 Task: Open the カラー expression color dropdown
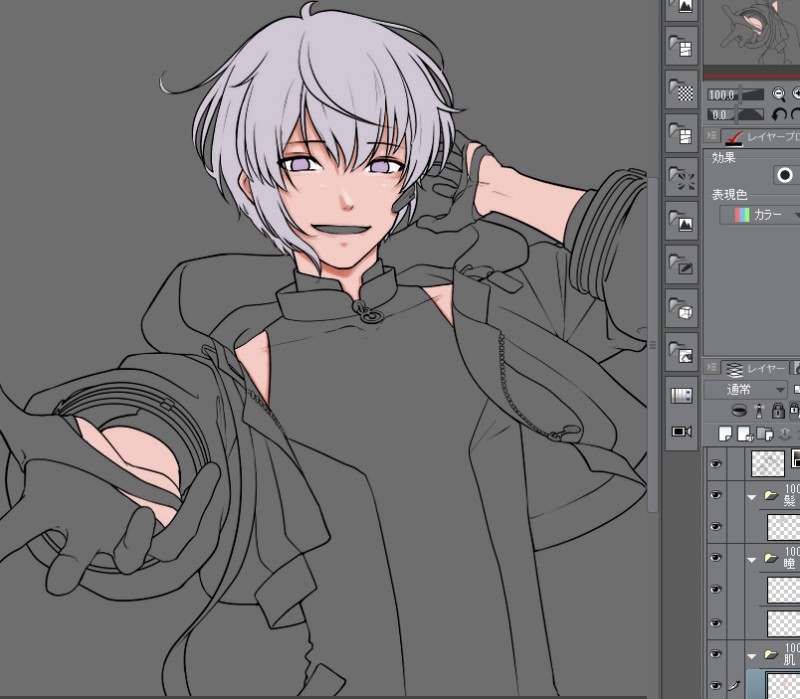761,215
